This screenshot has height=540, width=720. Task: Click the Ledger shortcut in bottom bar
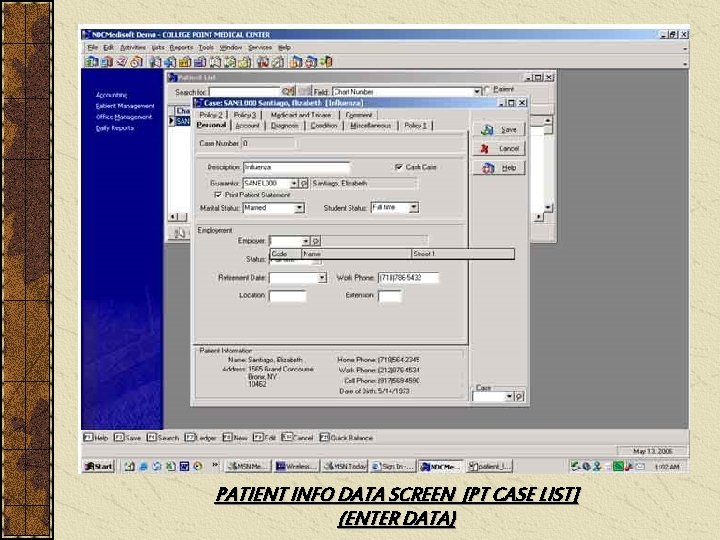(201, 438)
